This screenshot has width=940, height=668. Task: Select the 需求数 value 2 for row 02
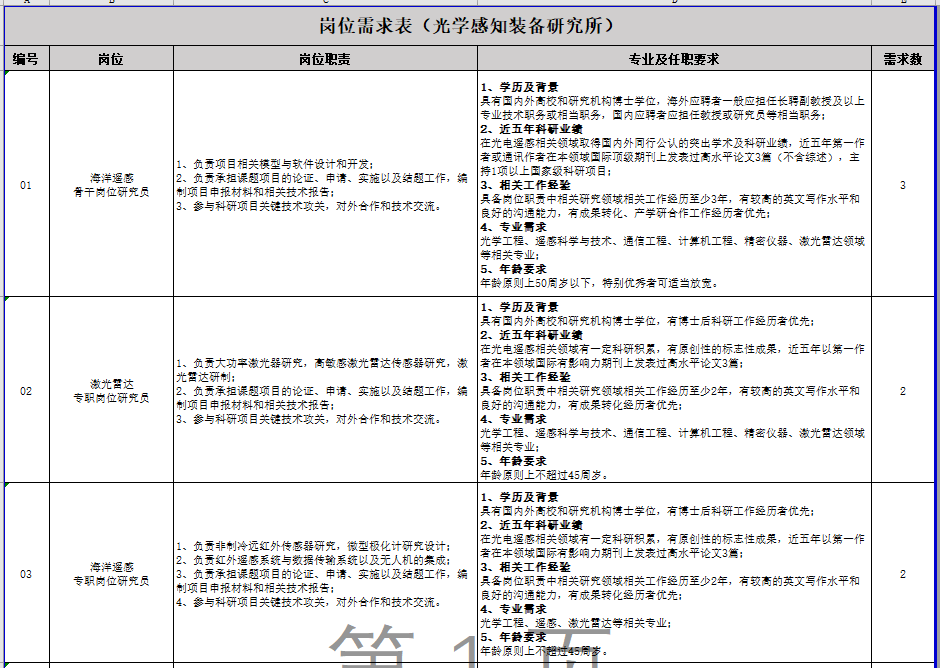[903, 390]
